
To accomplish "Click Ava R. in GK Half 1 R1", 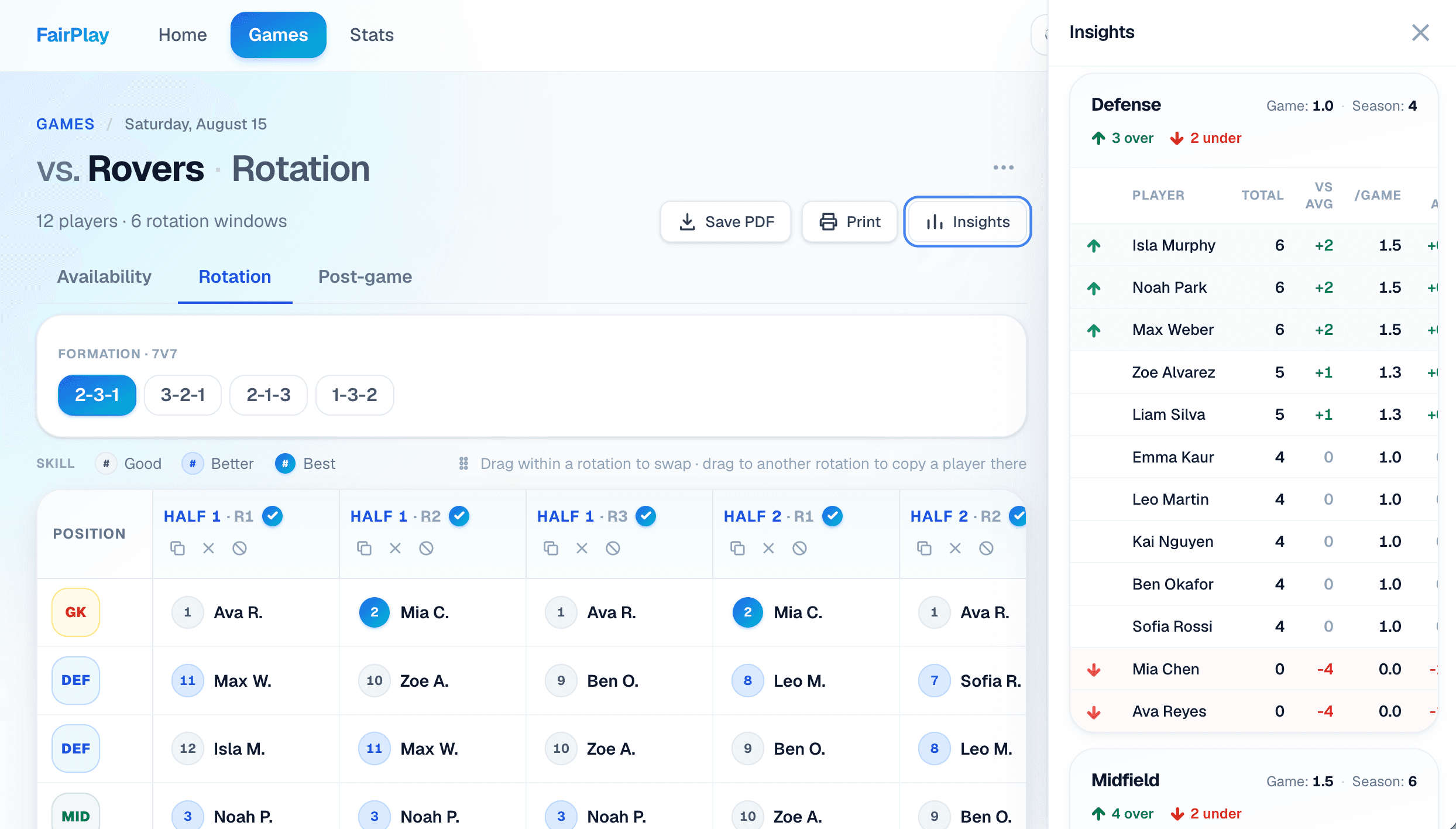I will tap(238, 612).
